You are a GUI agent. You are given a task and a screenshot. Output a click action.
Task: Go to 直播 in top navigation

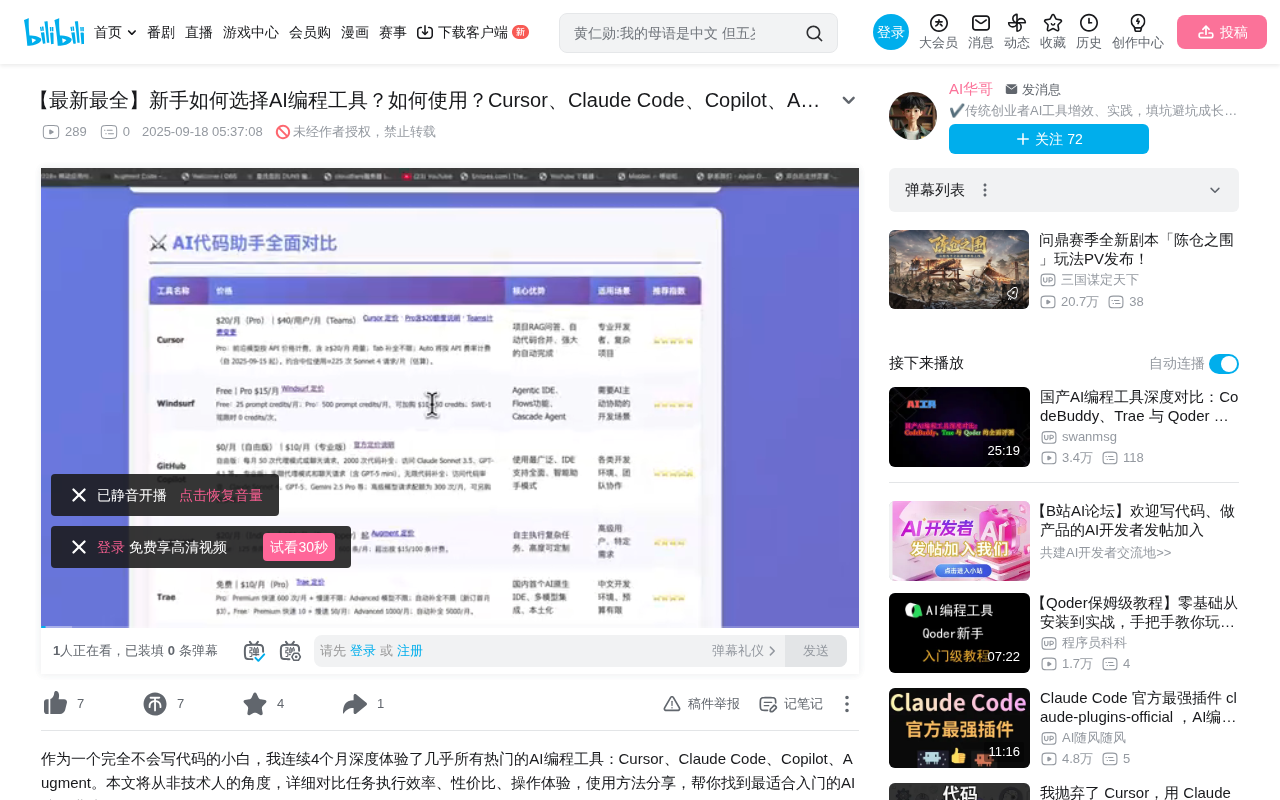click(x=199, y=32)
